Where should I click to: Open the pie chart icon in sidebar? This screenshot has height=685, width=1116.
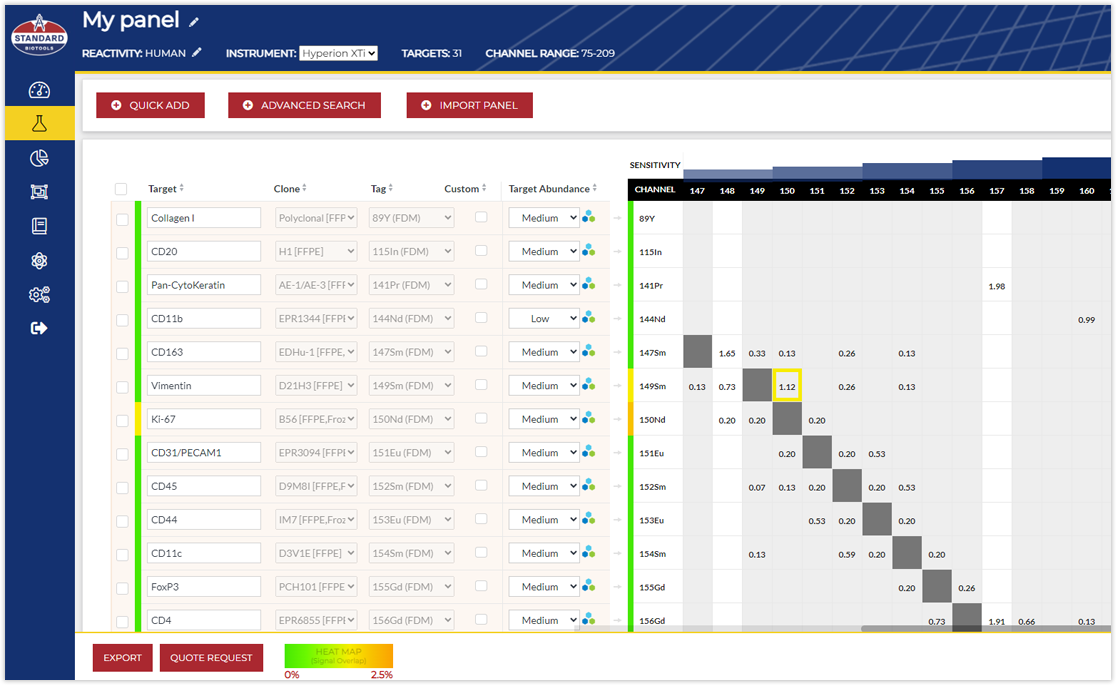coord(39,158)
